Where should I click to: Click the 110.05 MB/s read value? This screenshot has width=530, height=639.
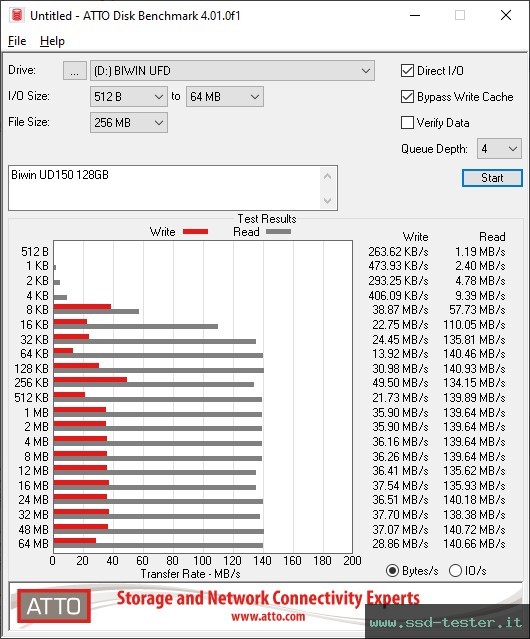point(475,325)
